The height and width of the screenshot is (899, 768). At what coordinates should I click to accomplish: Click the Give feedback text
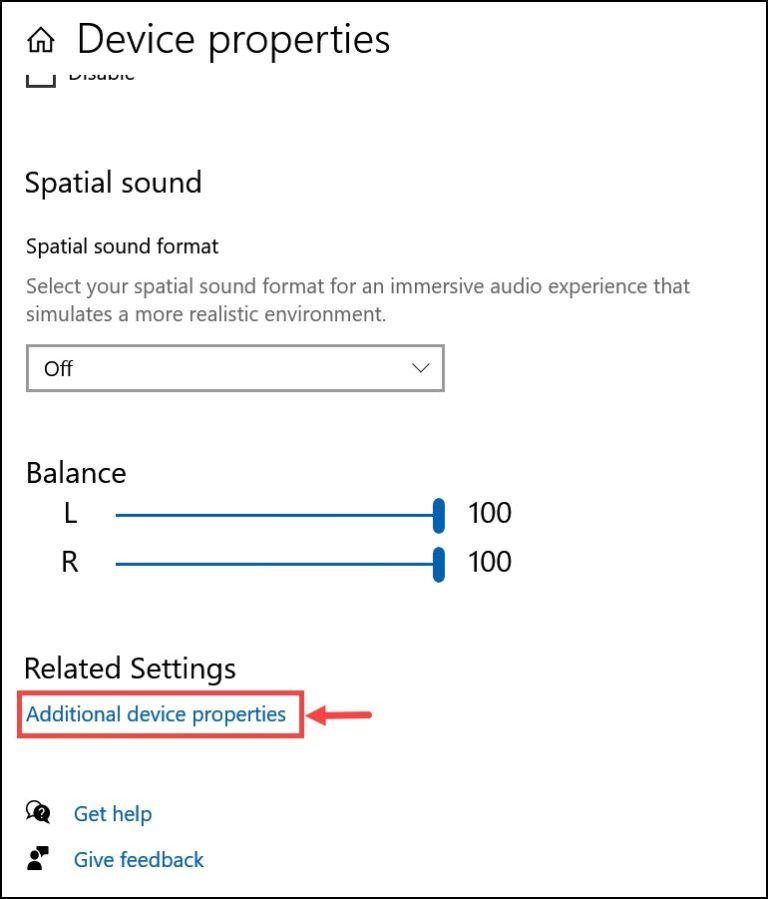pos(138,859)
